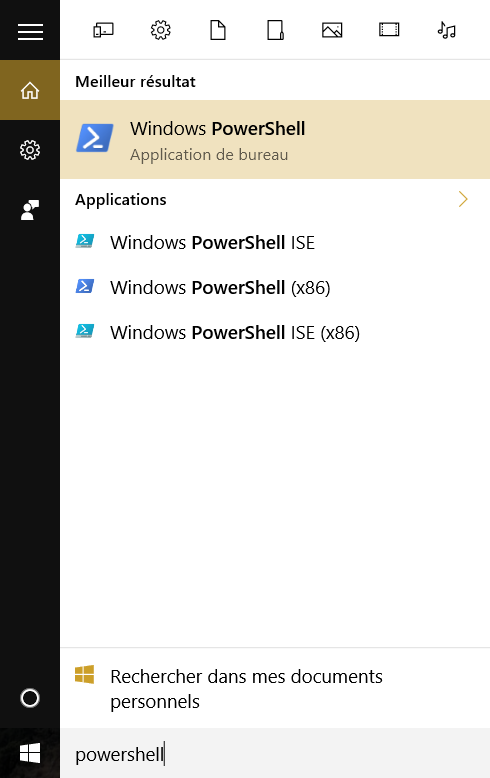Filter results by Settings gear icon
This screenshot has width=490, height=778.
(x=160, y=30)
